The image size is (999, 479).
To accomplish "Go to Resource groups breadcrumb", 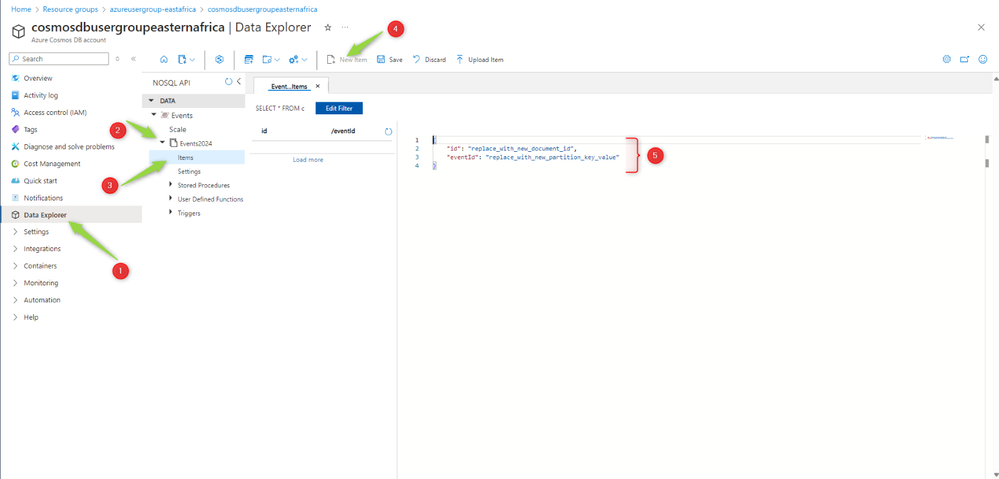I will tap(70, 10).
